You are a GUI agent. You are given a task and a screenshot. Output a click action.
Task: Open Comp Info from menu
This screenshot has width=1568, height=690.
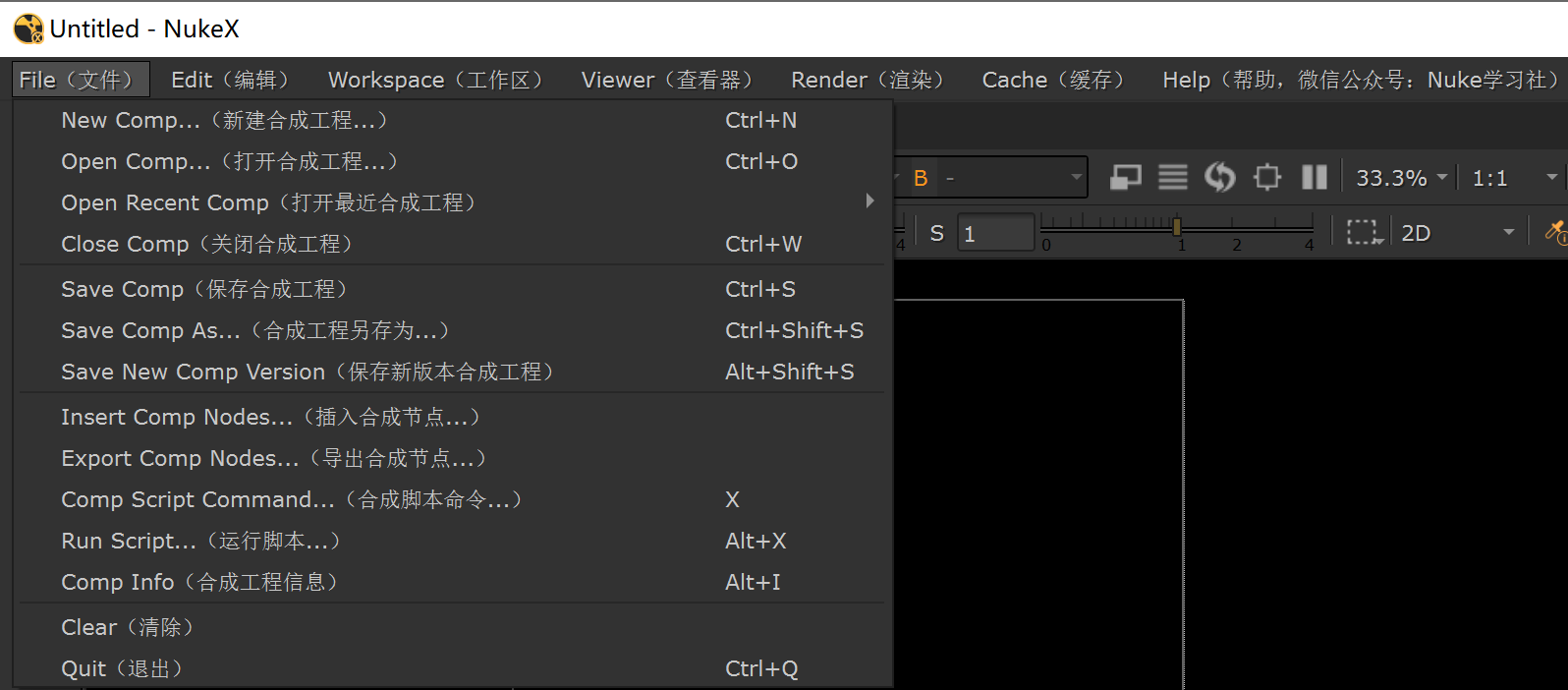[453, 582]
